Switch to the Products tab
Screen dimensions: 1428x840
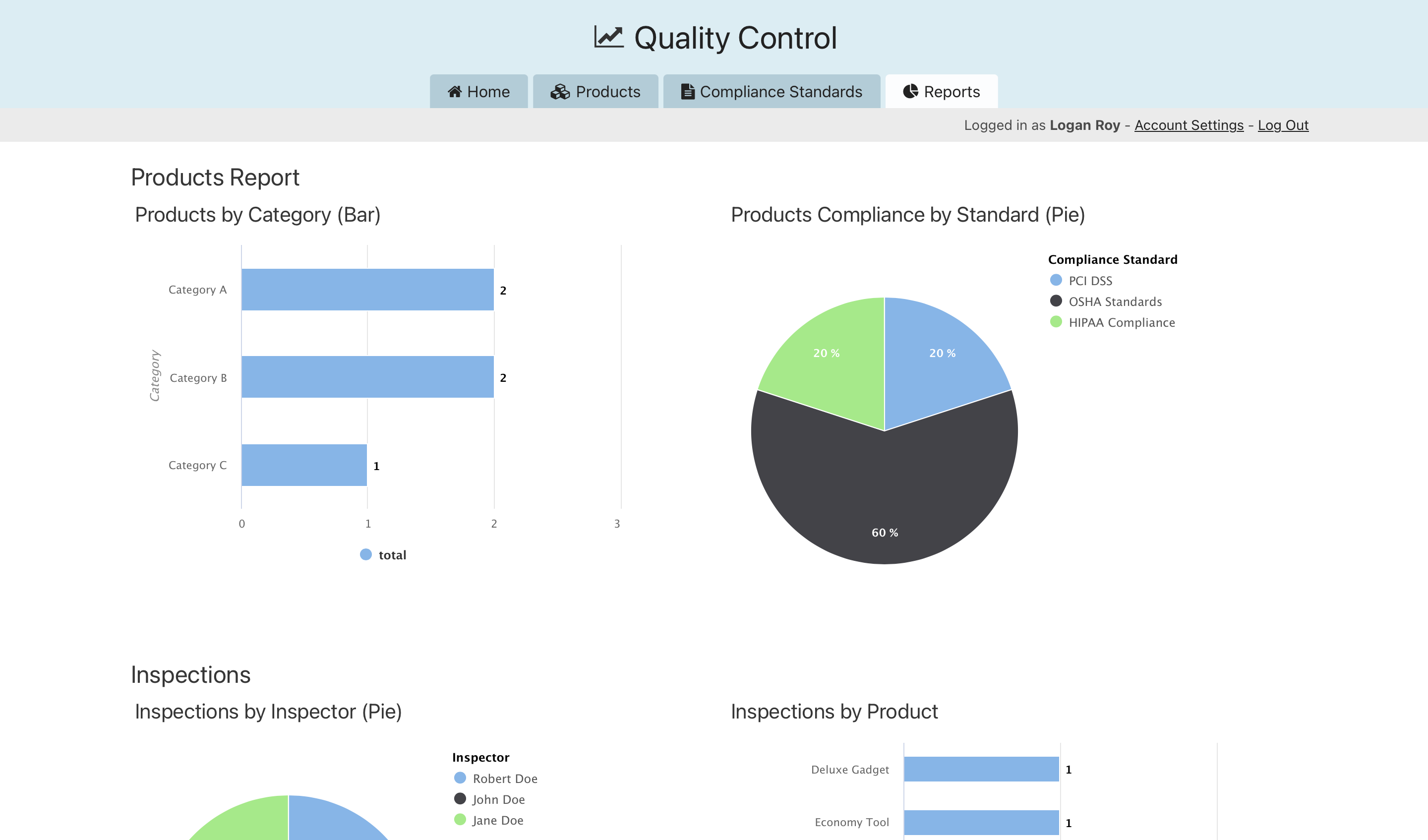(595, 91)
